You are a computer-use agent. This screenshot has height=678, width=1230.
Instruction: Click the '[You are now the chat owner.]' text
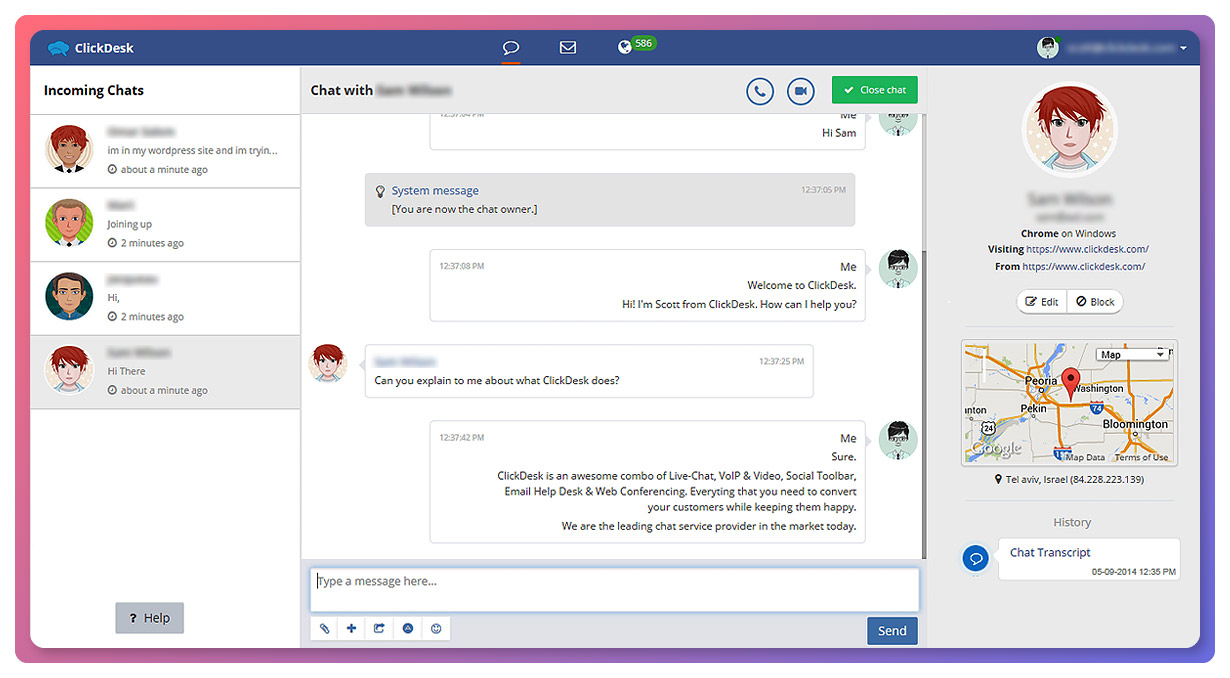point(465,209)
